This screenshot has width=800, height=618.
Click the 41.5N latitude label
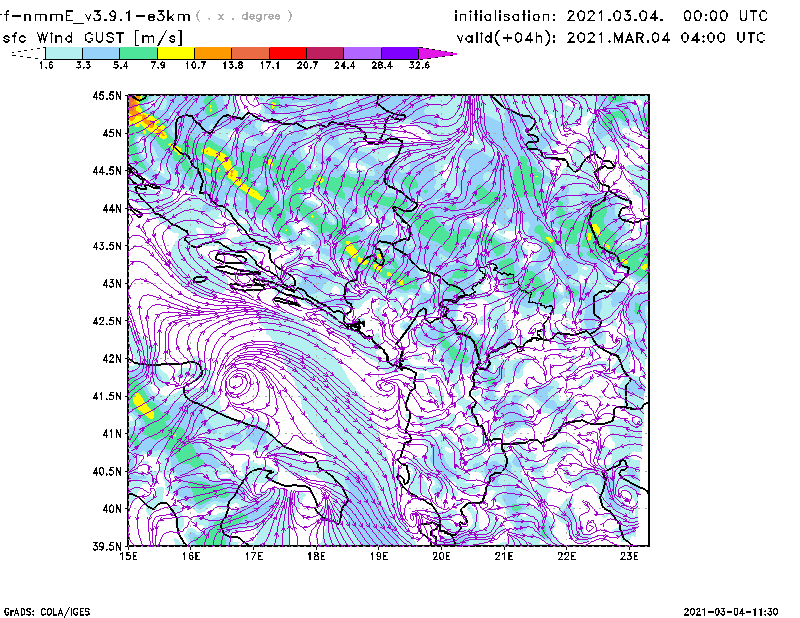pyautogui.click(x=107, y=396)
